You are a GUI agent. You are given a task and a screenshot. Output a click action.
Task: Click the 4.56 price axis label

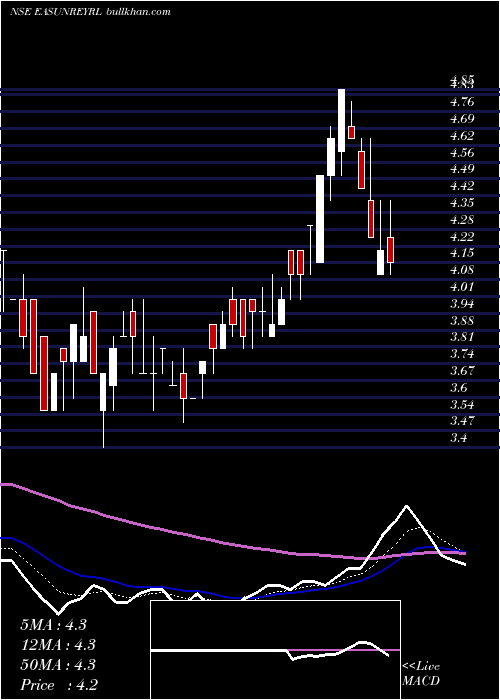pos(462,153)
